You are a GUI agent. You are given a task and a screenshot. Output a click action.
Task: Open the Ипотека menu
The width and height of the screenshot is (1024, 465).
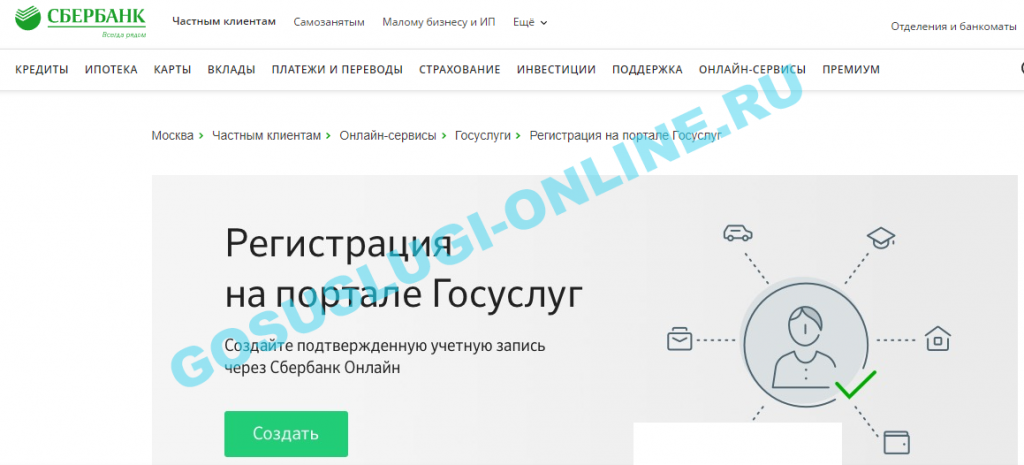[x=111, y=69]
